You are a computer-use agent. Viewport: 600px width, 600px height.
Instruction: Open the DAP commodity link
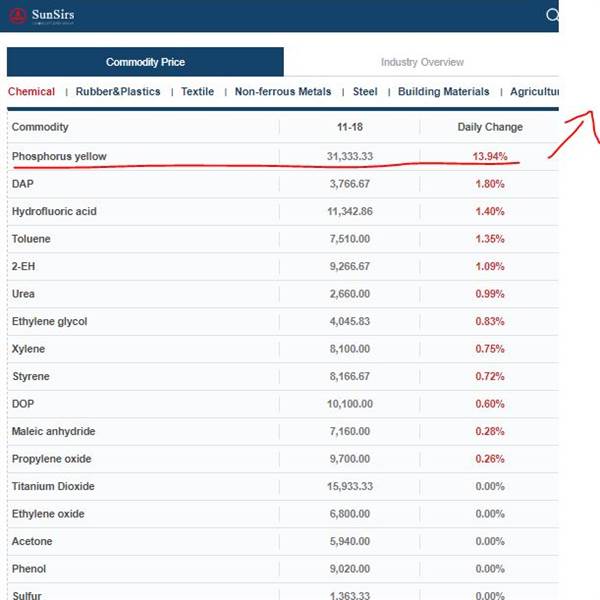click(23, 184)
